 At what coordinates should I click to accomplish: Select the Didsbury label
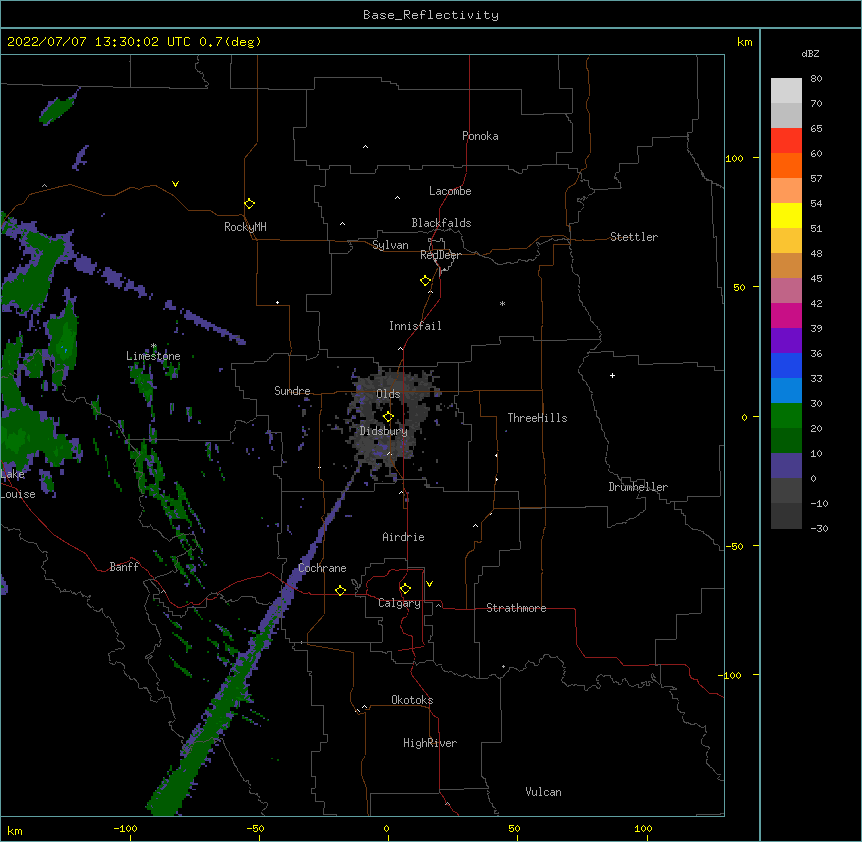[x=384, y=431]
